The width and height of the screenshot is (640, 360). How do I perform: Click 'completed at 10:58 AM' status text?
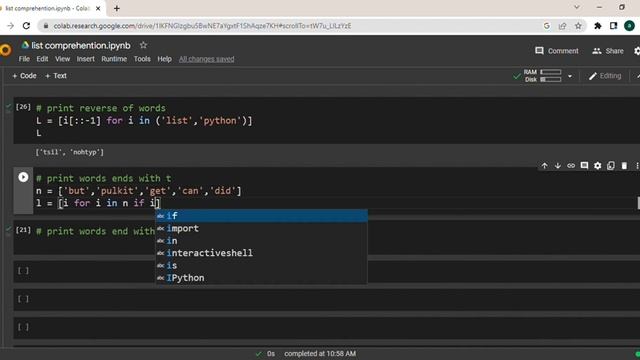[320, 354]
